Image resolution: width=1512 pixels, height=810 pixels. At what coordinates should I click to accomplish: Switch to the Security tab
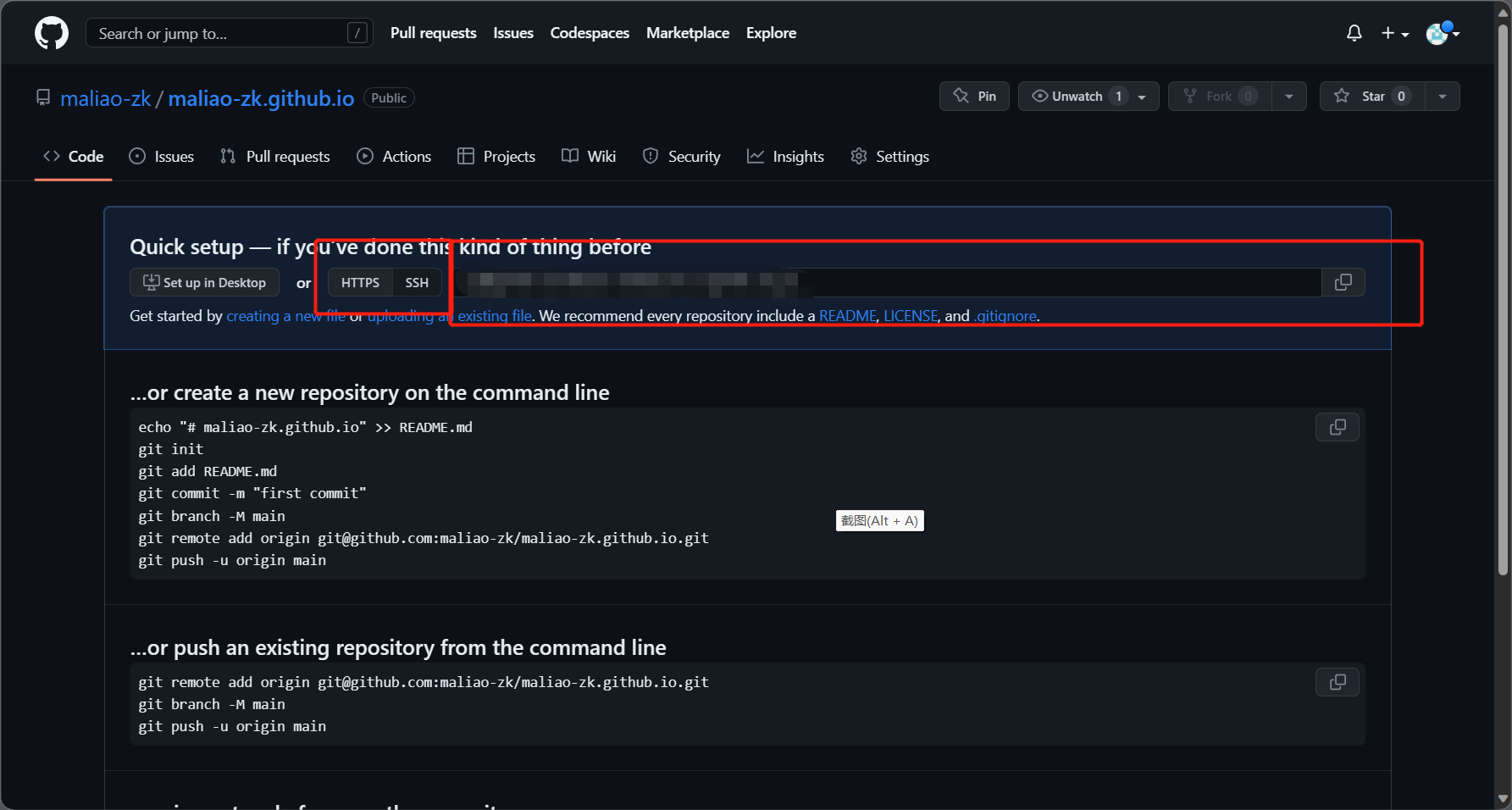click(682, 157)
